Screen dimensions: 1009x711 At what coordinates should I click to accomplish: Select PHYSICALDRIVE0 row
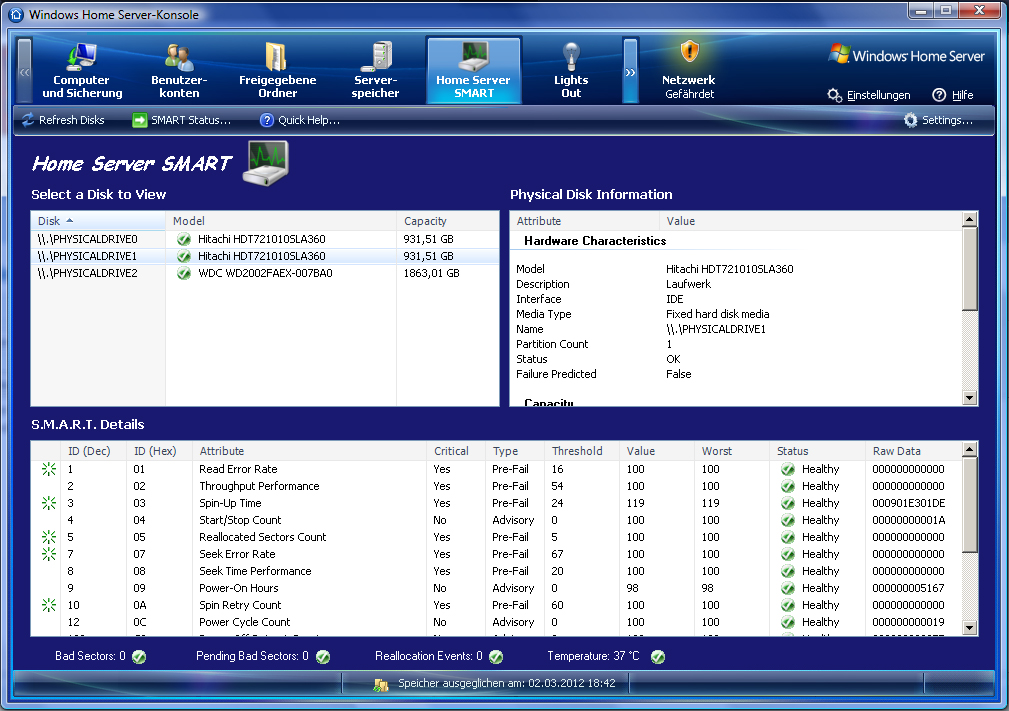point(264,239)
